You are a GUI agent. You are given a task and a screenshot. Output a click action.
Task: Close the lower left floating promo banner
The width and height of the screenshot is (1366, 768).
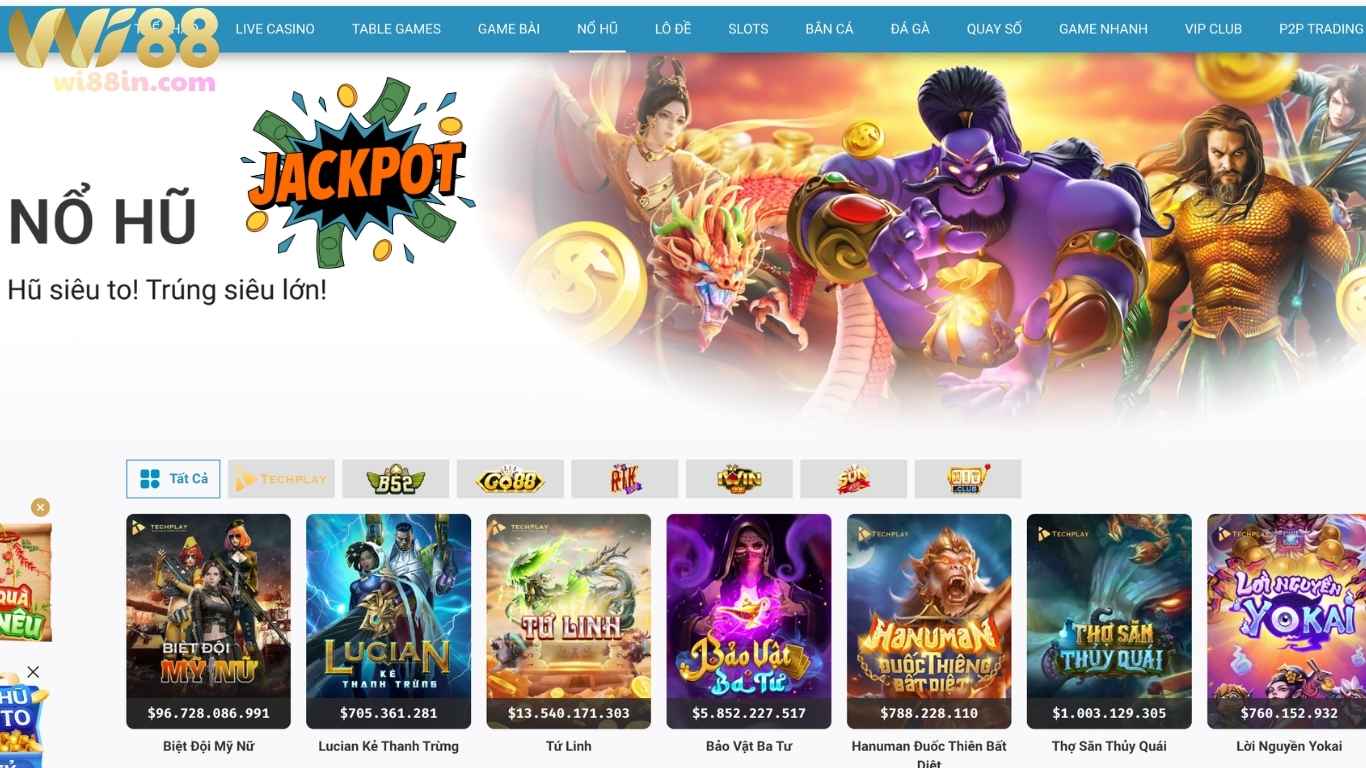tap(33, 672)
